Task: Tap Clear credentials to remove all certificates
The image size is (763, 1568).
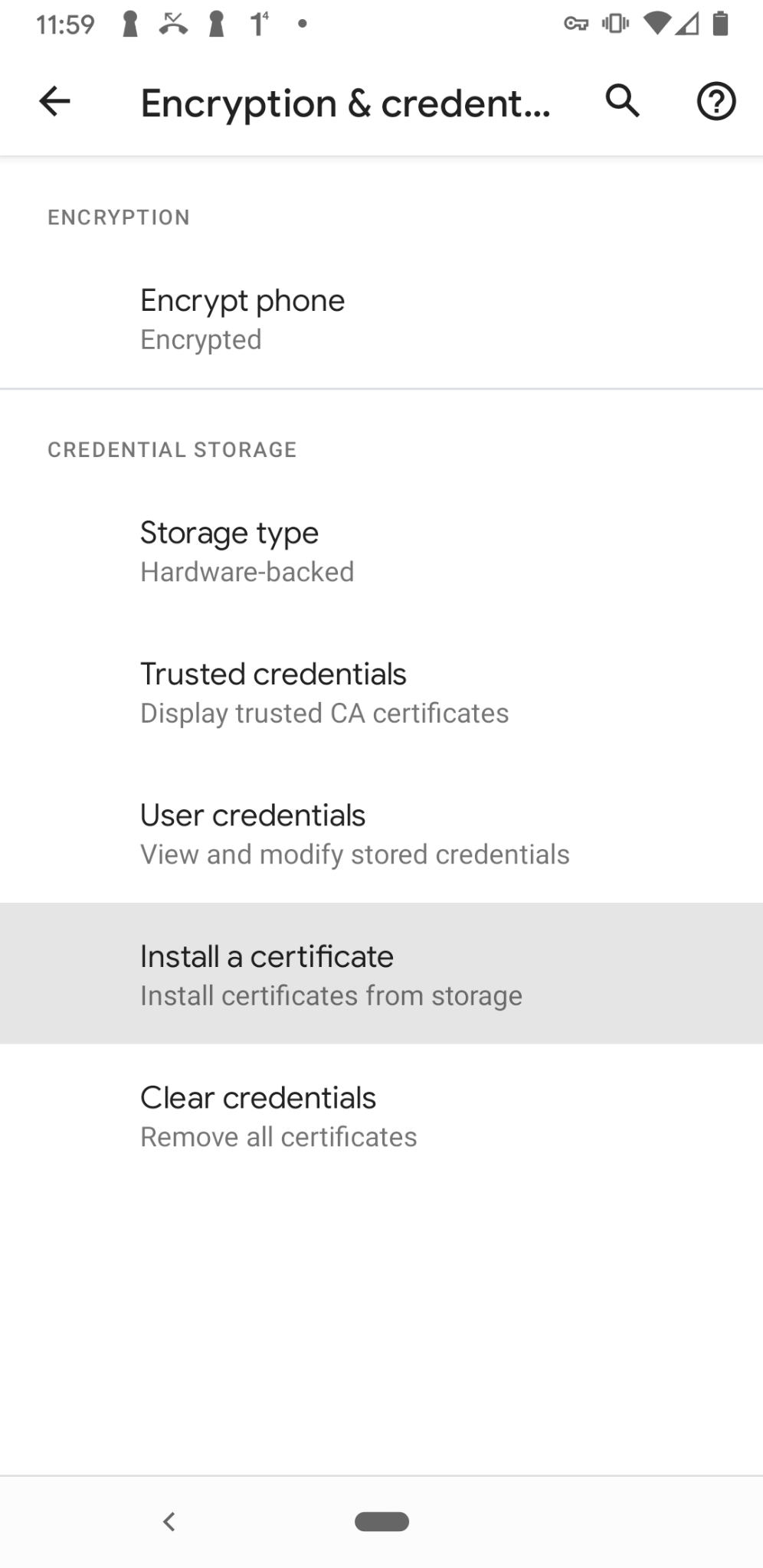Action: [x=381, y=1115]
